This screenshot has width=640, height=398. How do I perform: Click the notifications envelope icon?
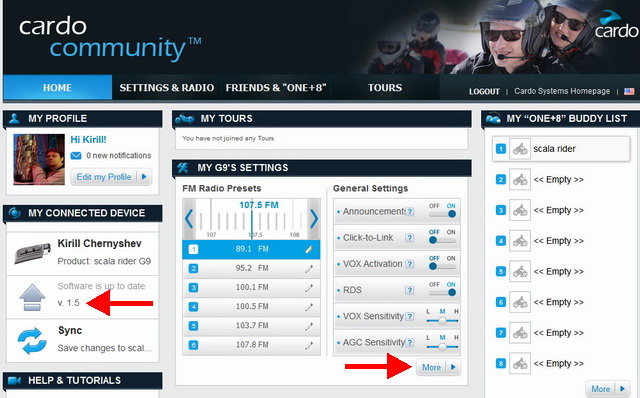point(76,156)
